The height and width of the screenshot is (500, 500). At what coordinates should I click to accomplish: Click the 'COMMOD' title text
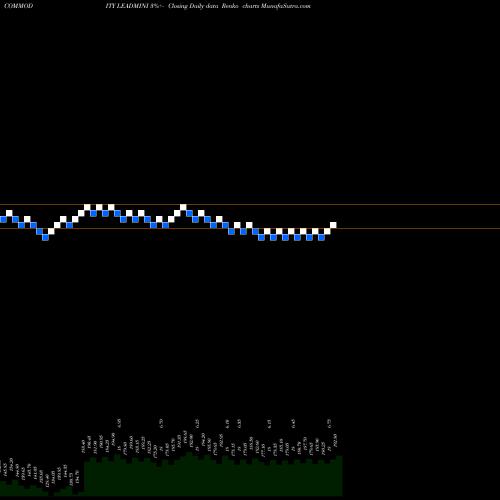click(x=19, y=6)
